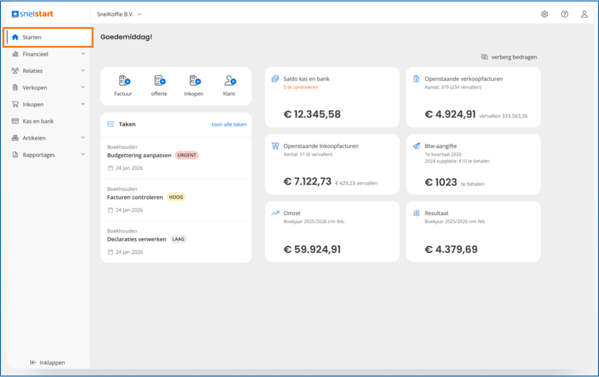Click the Btw-aangifte card title
This screenshot has width=599, height=377.
[x=440, y=146]
